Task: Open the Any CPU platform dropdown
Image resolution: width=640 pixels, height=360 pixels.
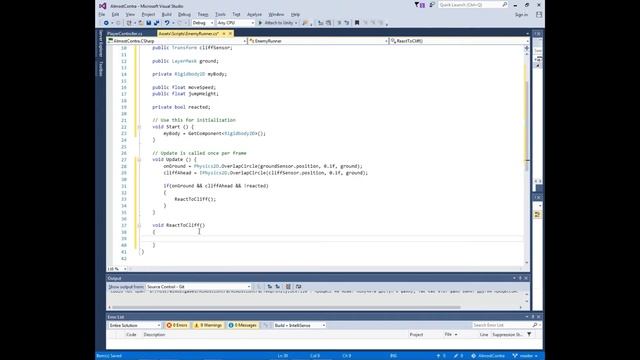Action: (x=236, y=23)
